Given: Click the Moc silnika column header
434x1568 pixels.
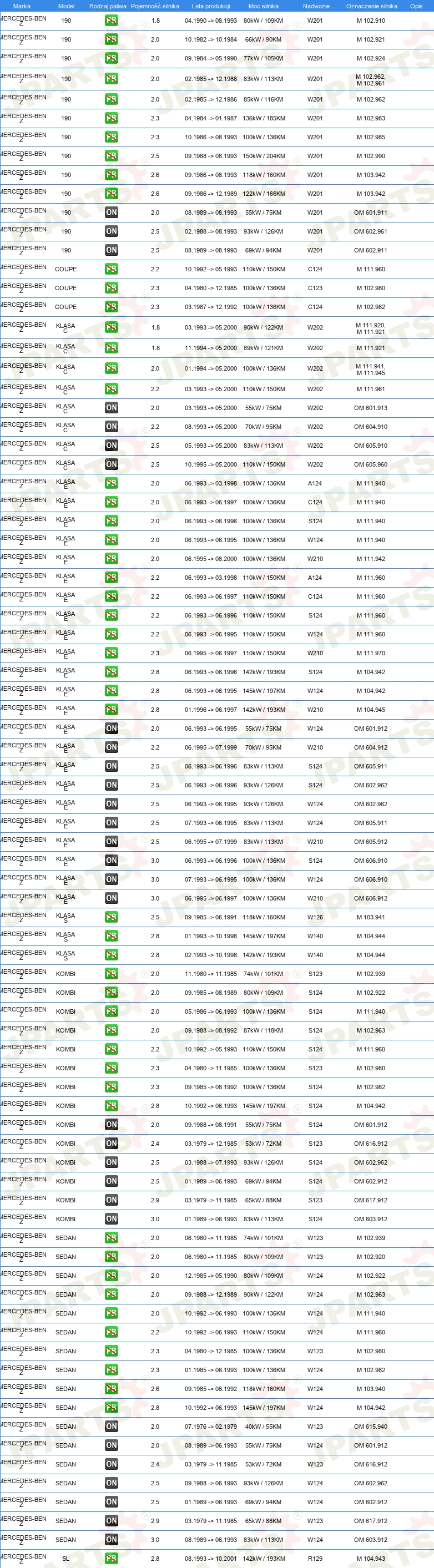Looking at the screenshot, I should tap(263, 6).
